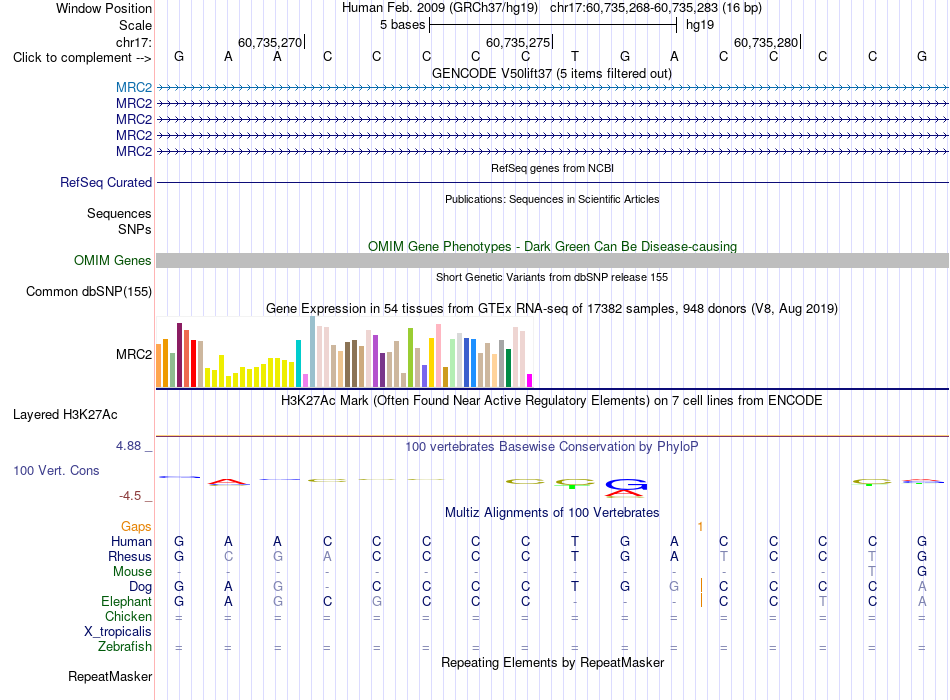Click the H3K27Ac Mark ENCODE title
Viewport: 950px width, 700px height.
click(551, 401)
